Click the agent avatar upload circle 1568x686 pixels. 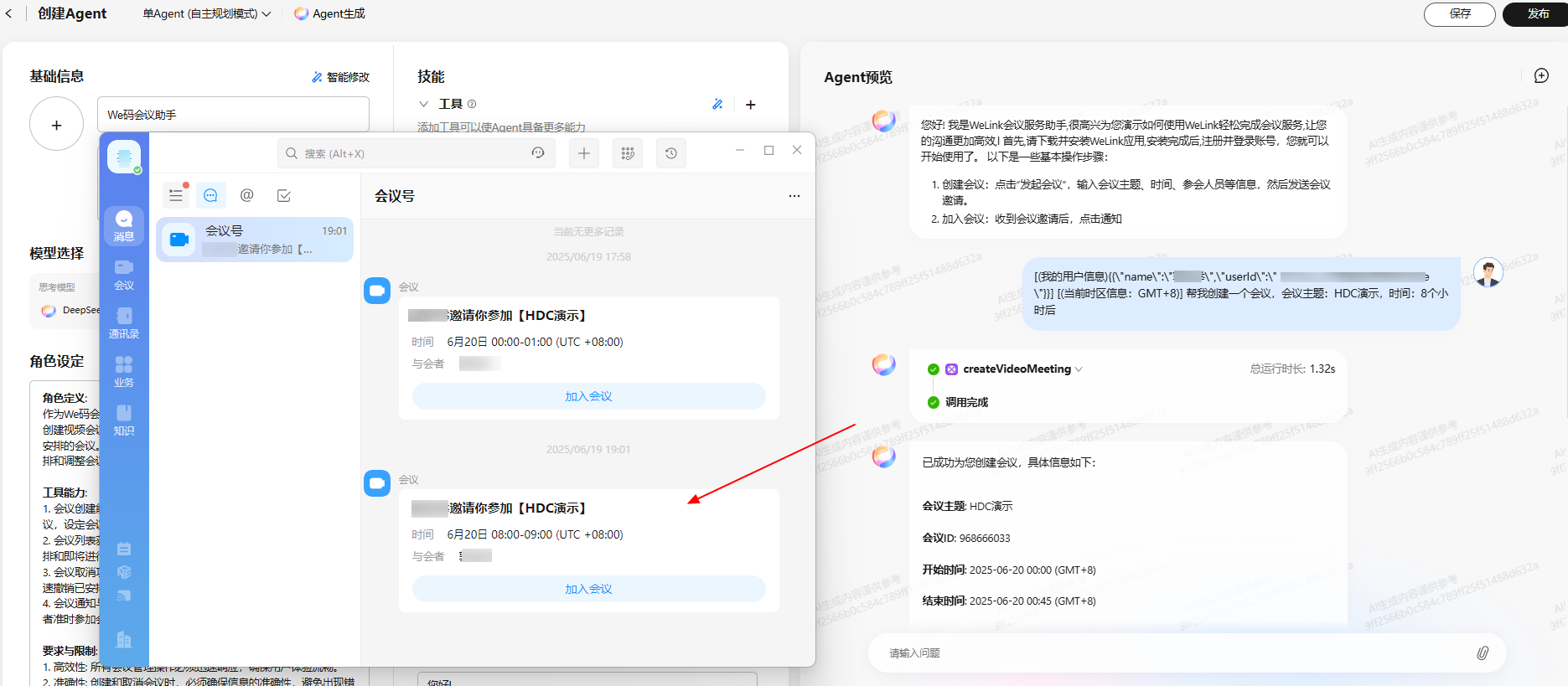pos(57,124)
